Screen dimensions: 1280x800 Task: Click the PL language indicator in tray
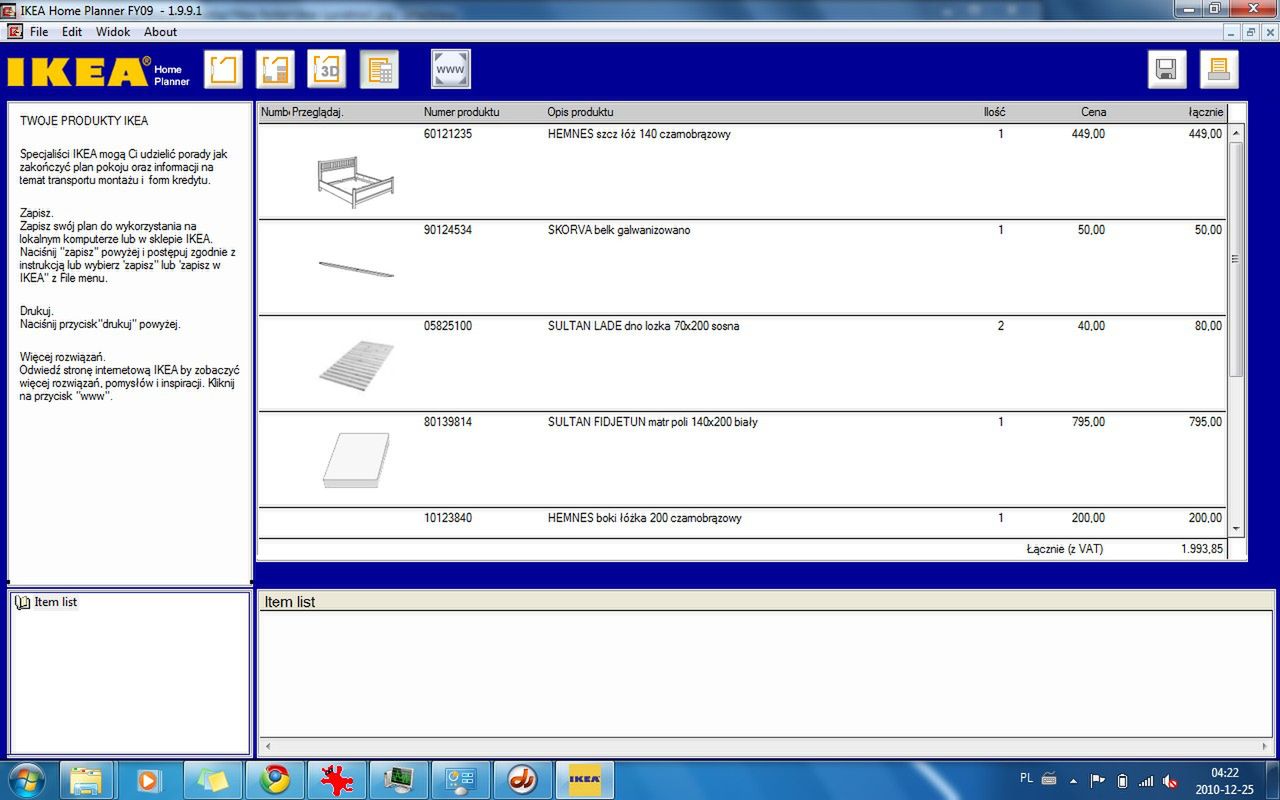[x=1026, y=779]
